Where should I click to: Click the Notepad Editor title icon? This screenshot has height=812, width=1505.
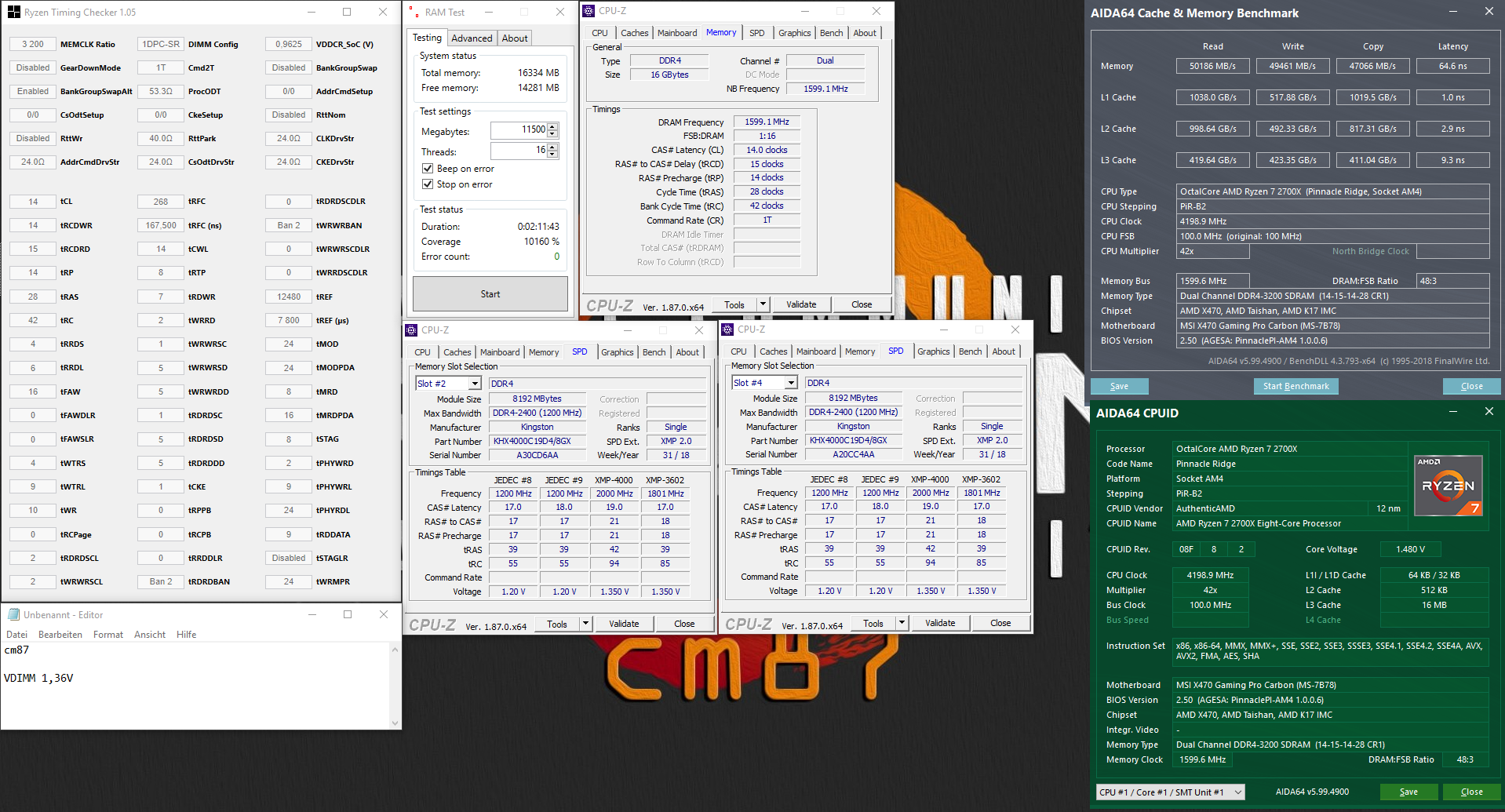pyautogui.click(x=13, y=614)
